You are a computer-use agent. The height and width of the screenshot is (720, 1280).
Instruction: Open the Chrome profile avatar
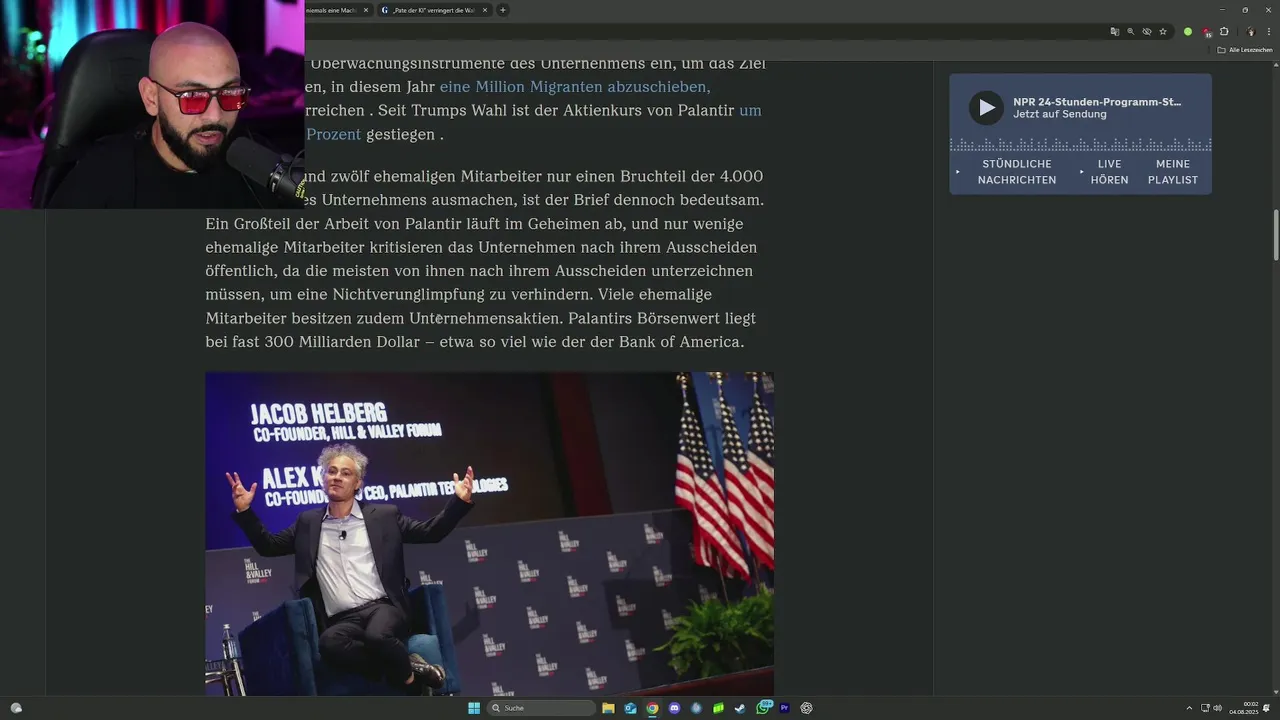(x=1251, y=32)
